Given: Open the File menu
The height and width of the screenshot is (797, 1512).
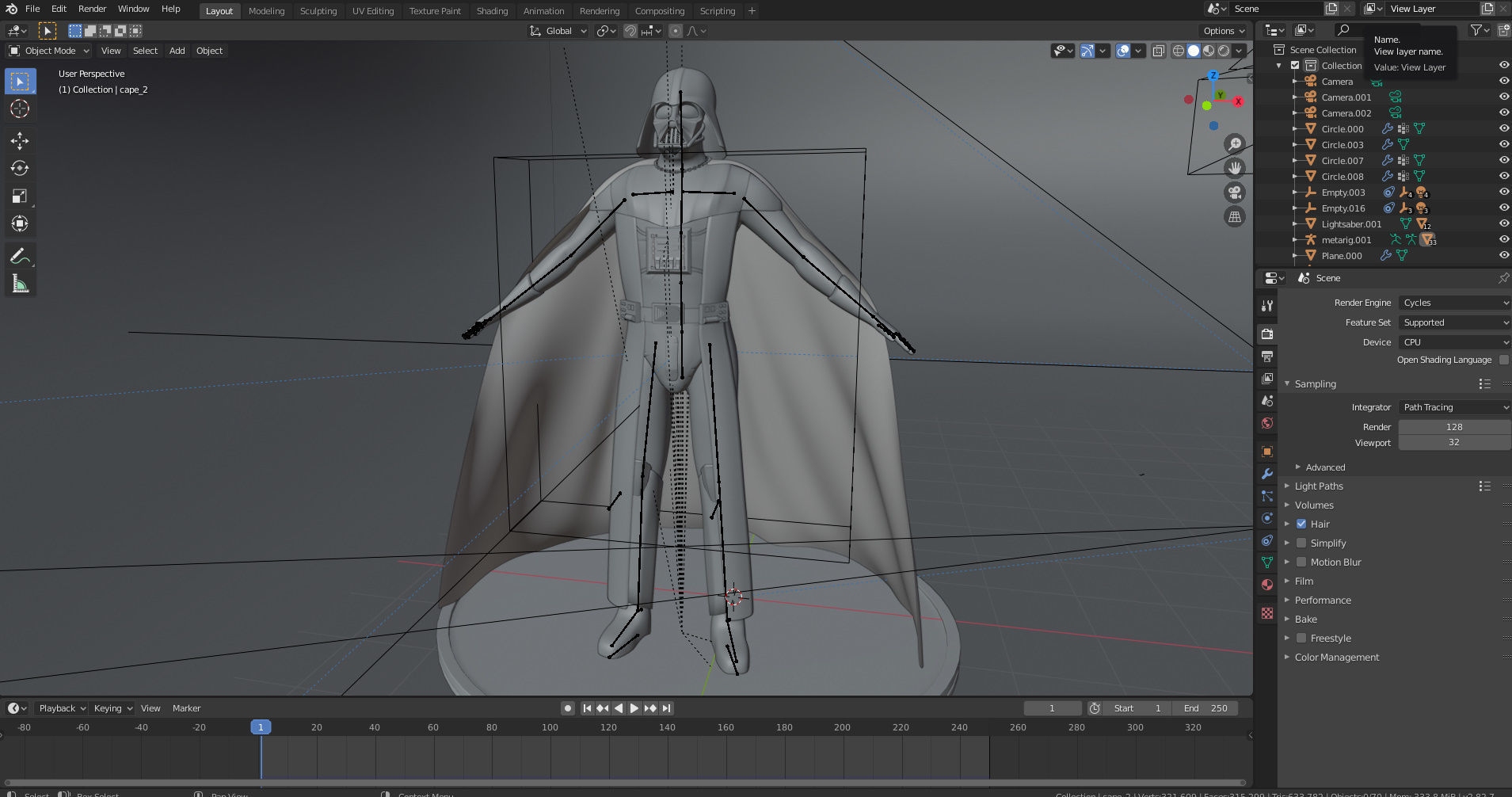Looking at the screenshot, I should click(32, 9).
